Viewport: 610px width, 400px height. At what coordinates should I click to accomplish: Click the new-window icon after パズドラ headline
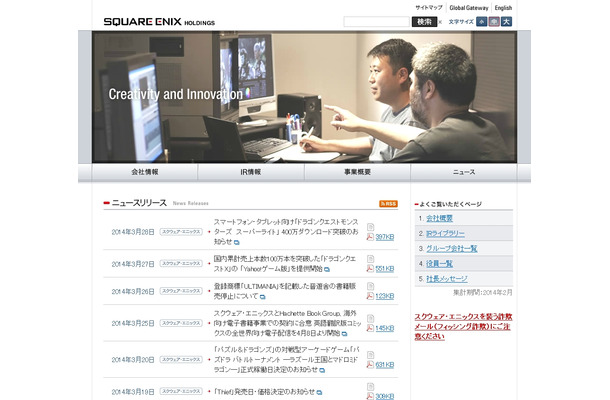pyautogui.click(x=322, y=370)
